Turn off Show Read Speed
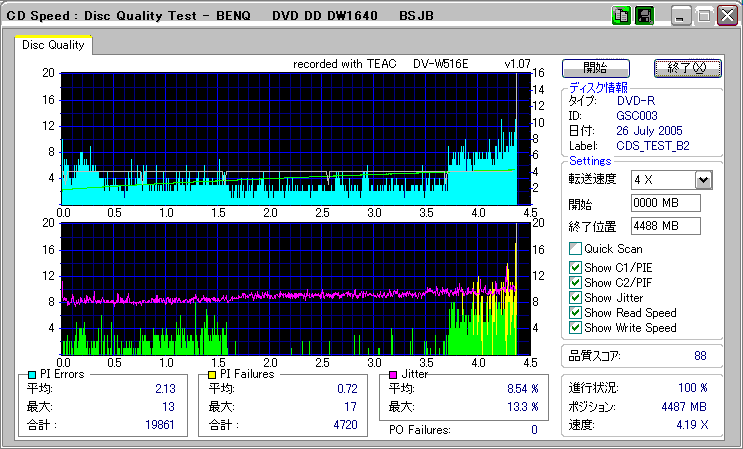Screen dimensions: 743x449 coord(575,312)
